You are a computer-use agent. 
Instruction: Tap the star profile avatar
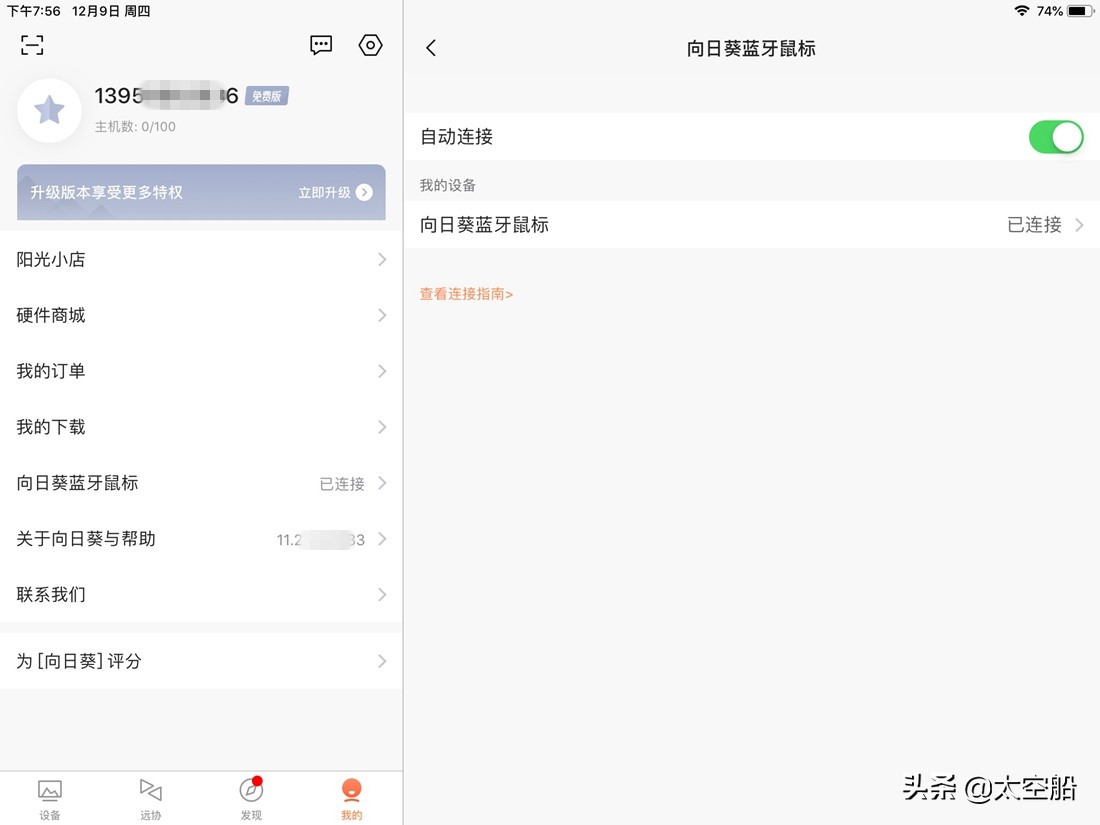[x=49, y=110]
